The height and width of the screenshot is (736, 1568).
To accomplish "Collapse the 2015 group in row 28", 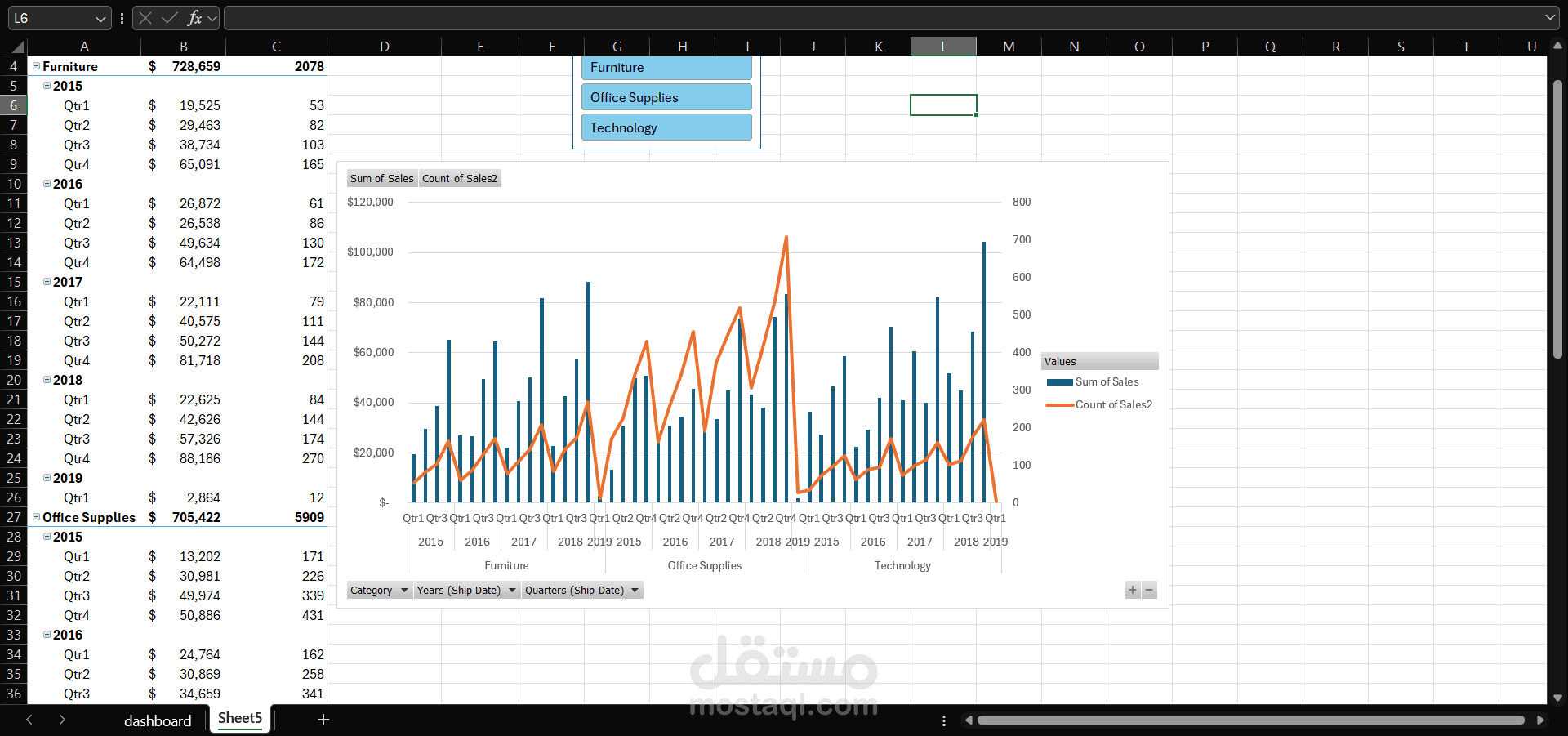I will [47, 537].
